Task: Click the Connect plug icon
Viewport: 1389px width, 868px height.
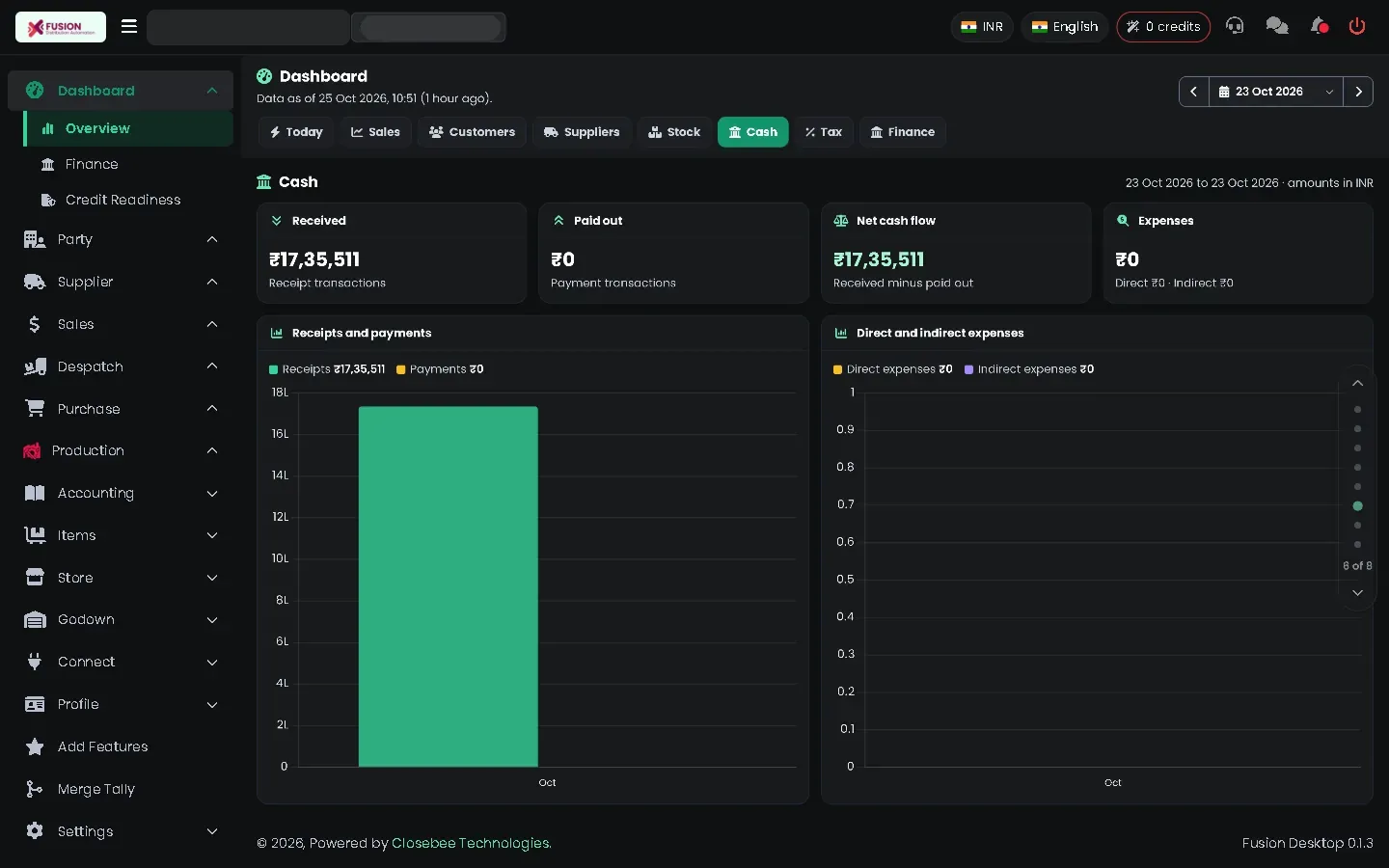Action: (x=35, y=662)
